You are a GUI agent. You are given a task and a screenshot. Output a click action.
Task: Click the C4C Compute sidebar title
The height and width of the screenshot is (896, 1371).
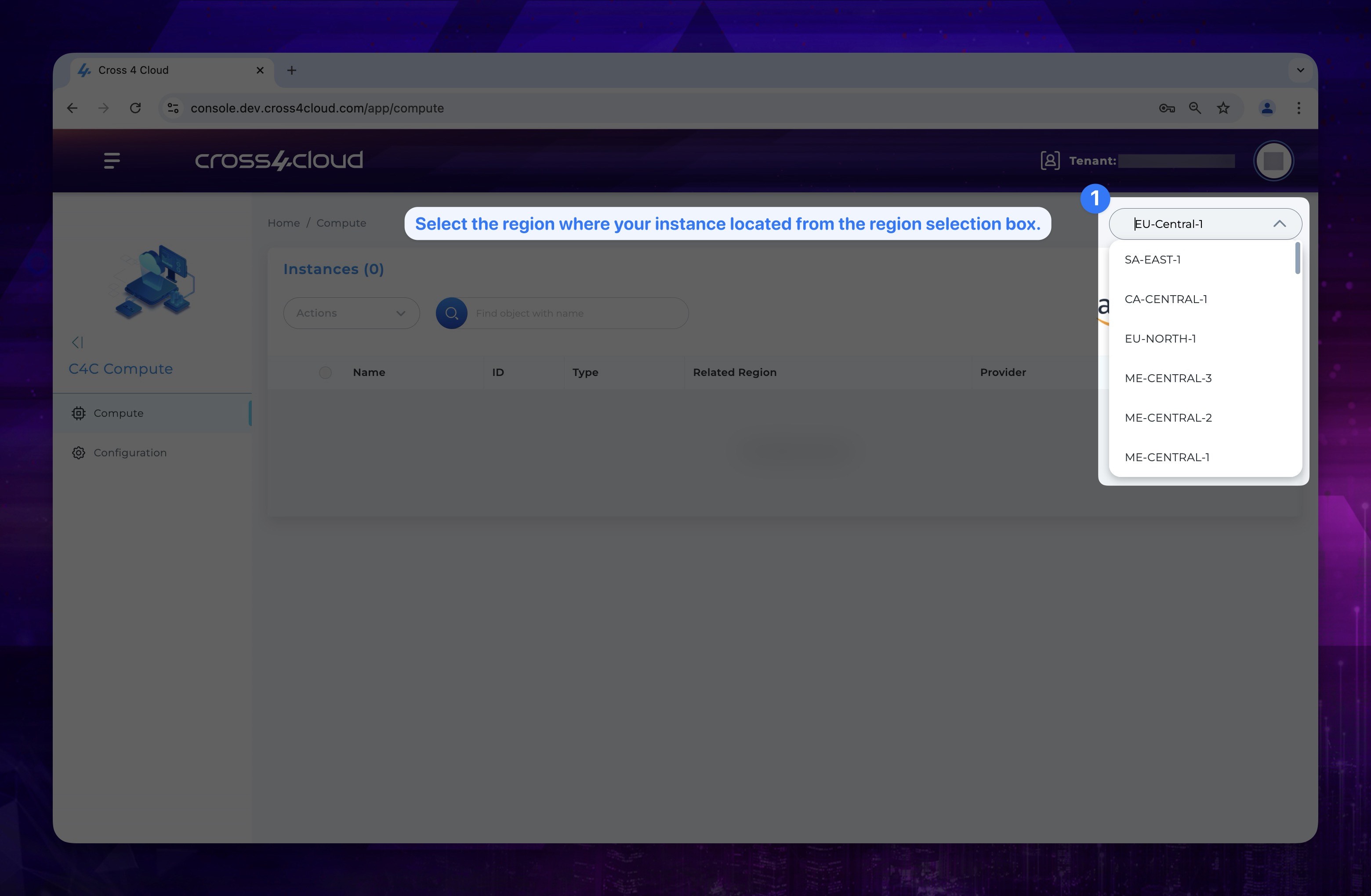point(120,369)
